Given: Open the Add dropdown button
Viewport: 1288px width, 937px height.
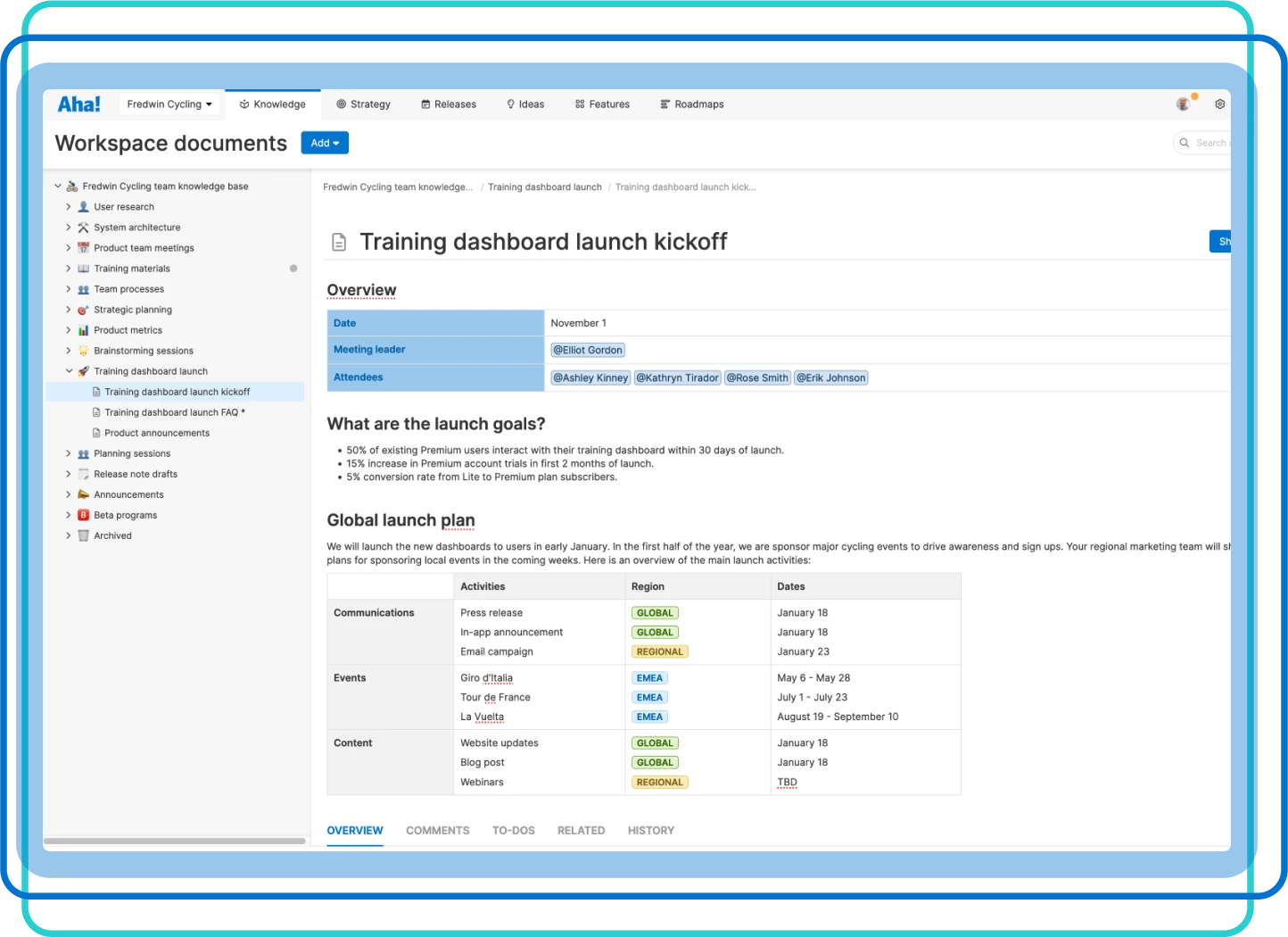Looking at the screenshot, I should [x=325, y=143].
